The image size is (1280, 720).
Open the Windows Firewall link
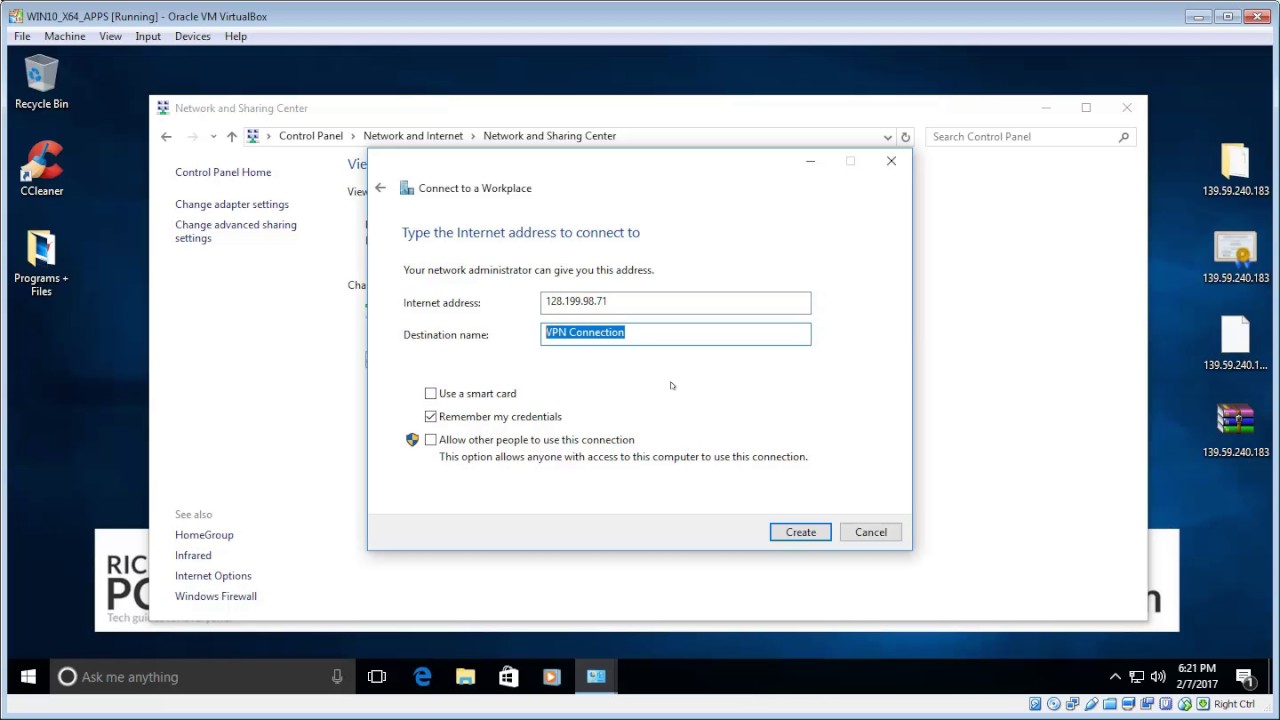(216, 596)
